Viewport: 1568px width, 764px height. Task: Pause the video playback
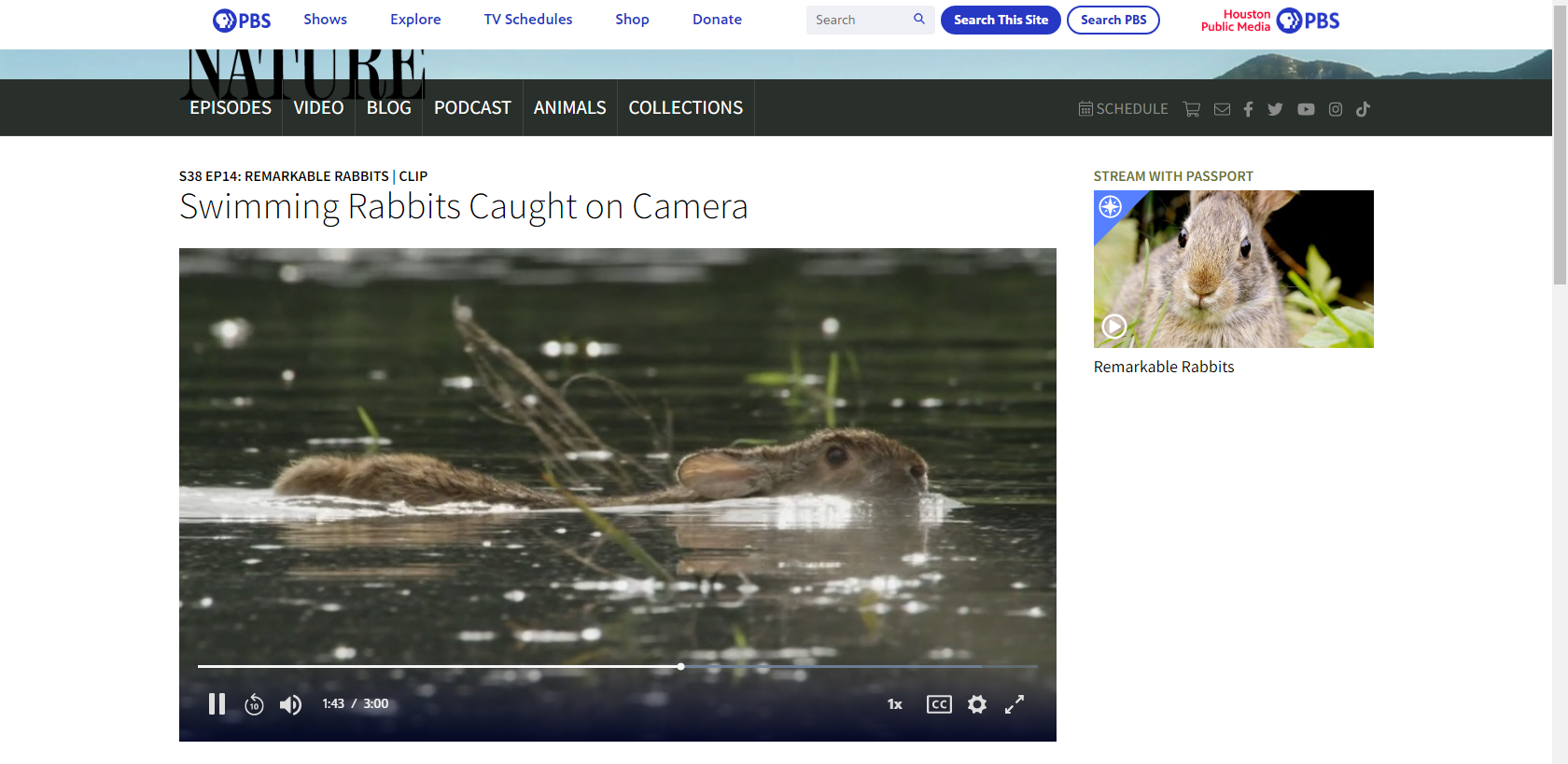pos(217,704)
